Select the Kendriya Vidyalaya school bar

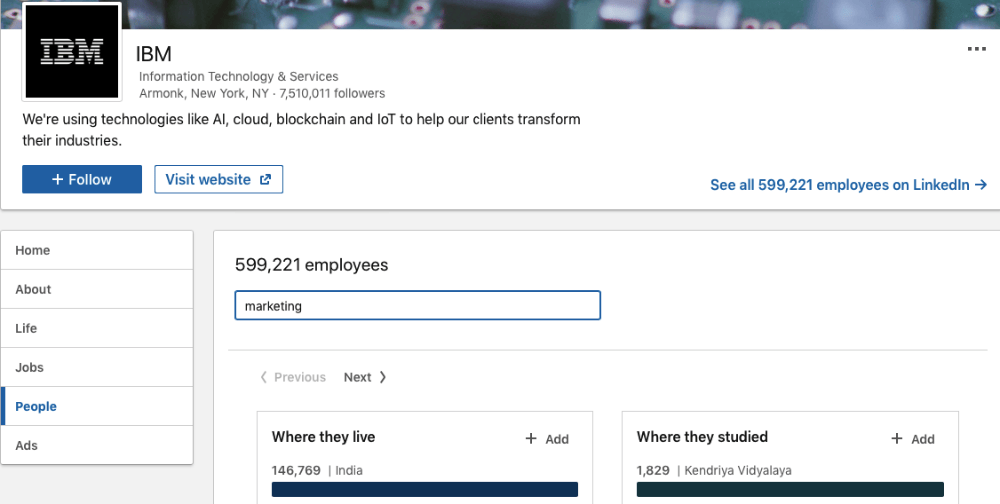789,489
